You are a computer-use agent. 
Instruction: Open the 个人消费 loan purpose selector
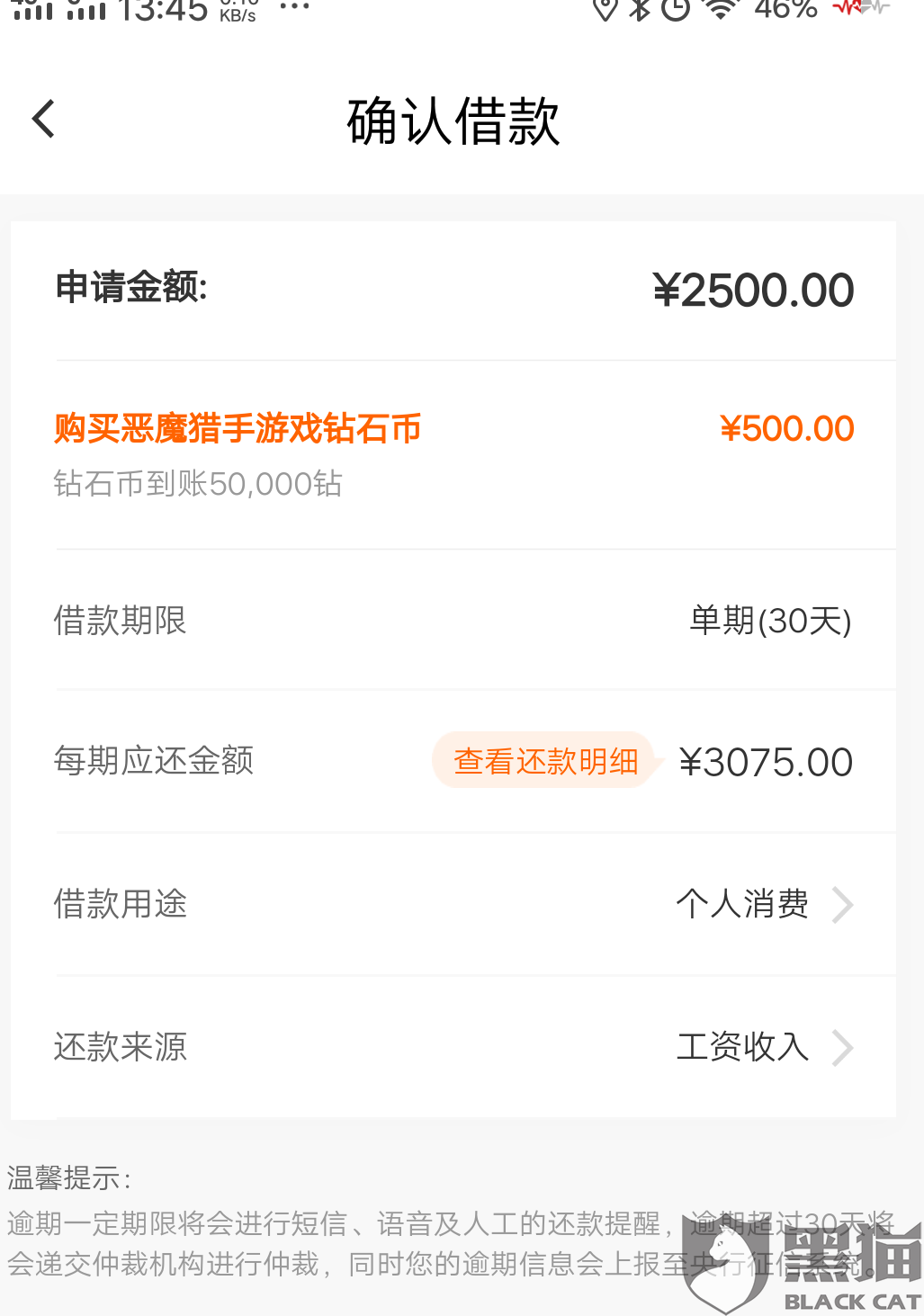(x=742, y=904)
